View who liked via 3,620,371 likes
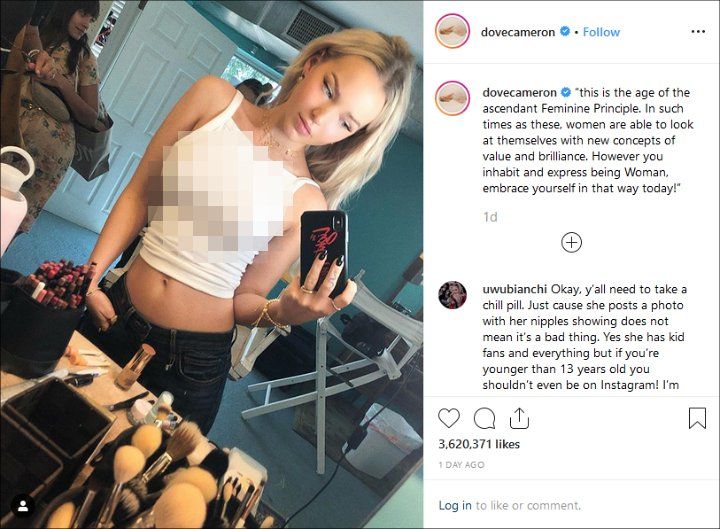The image size is (720, 529). point(479,444)
